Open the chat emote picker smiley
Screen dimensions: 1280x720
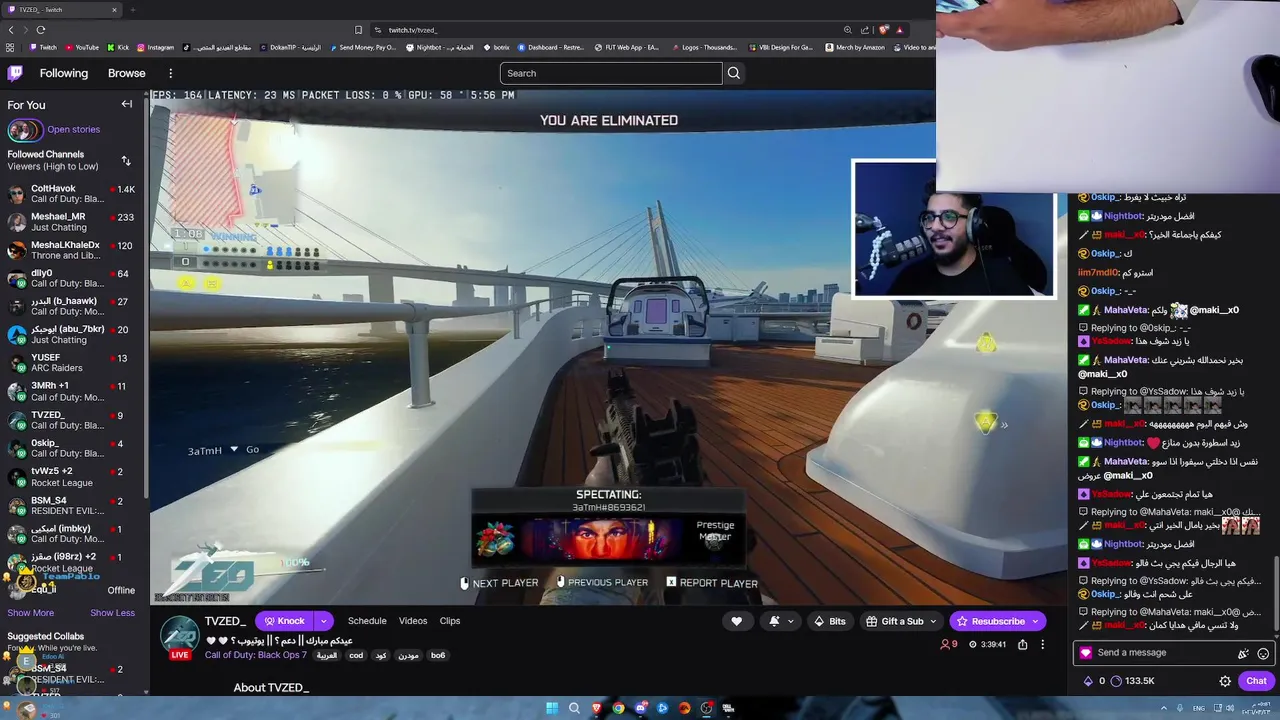(1263, 654)
